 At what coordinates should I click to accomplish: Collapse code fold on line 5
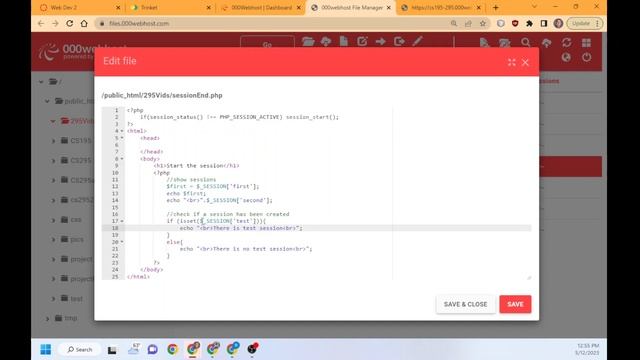click(x=122, y=138)
